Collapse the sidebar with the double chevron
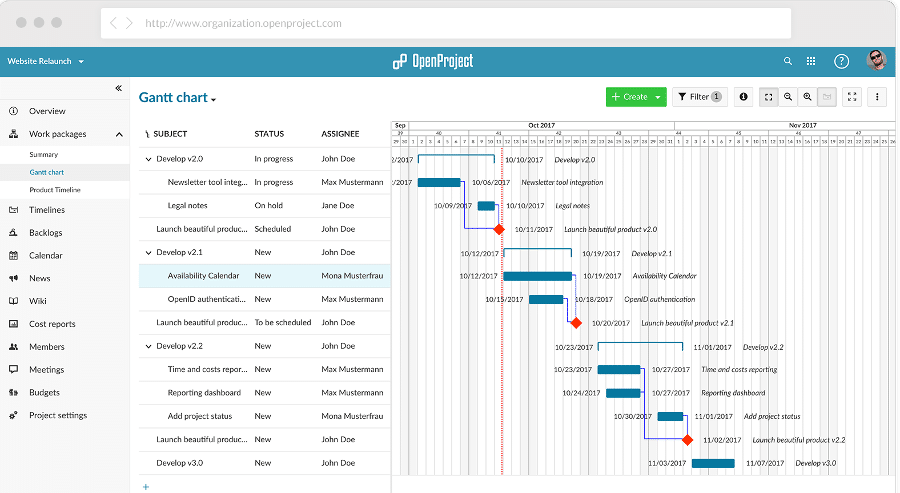Image resolution: width=900 pixels, height=493 pixels. [118, 88]
